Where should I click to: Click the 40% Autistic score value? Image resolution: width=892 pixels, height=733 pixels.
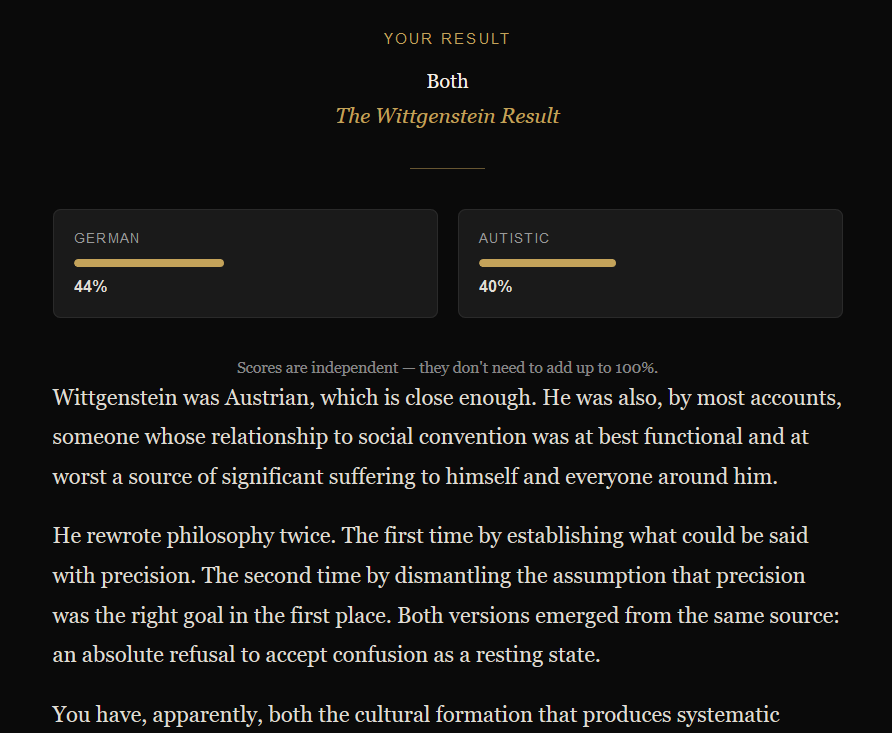495,286
